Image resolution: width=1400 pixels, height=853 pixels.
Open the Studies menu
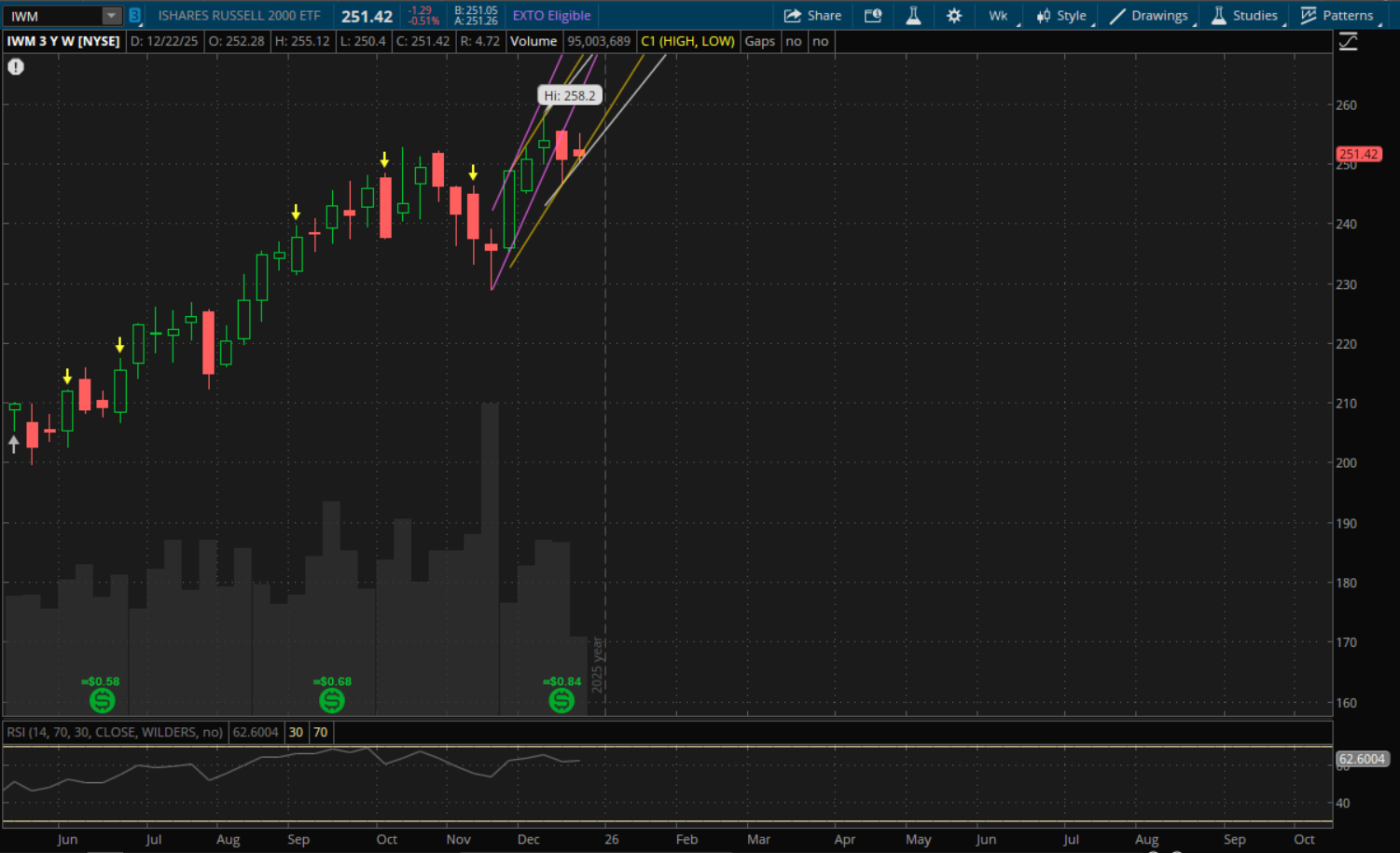pyautogui.click(x=1244, y=16)
